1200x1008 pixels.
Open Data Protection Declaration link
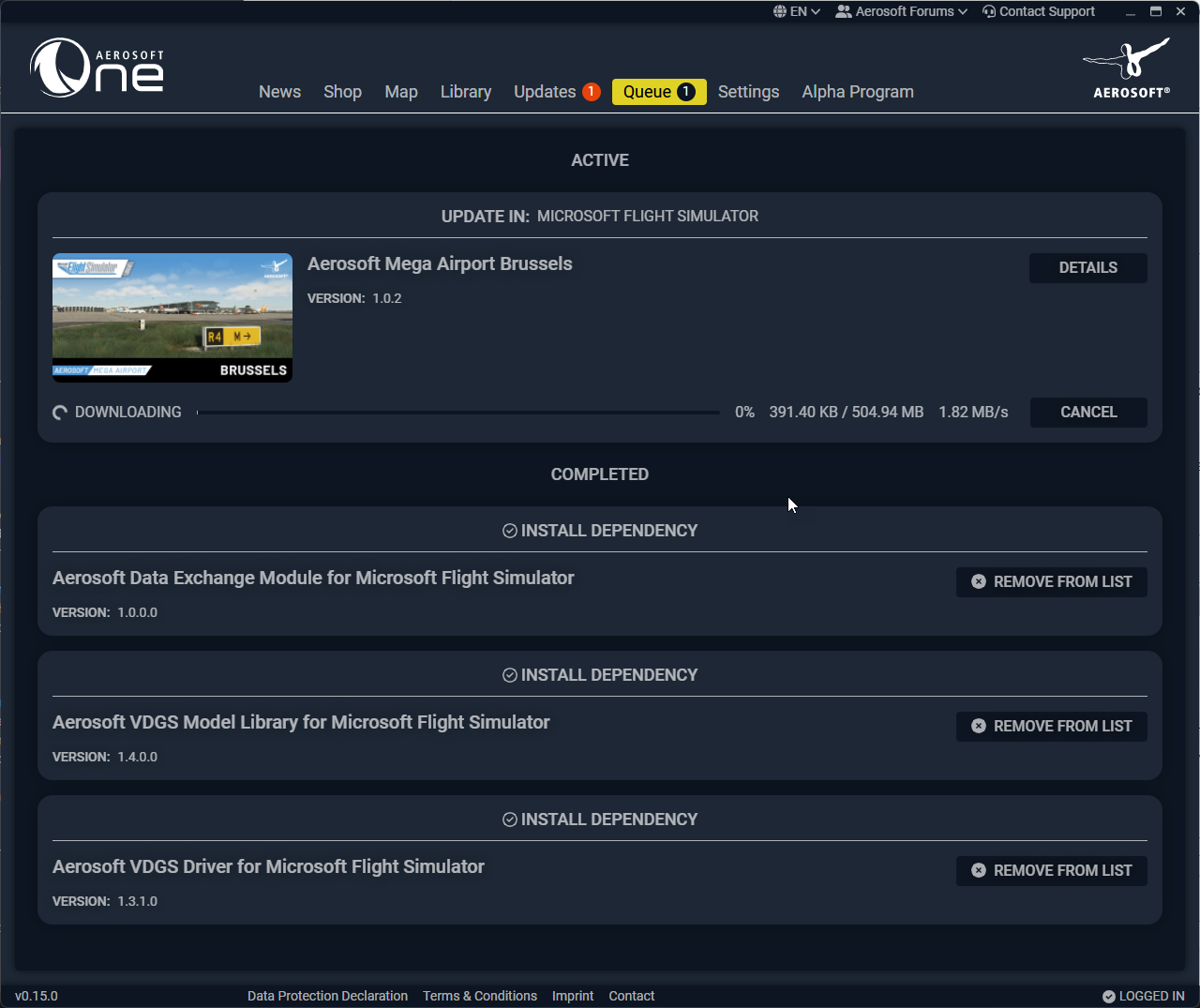327,996
